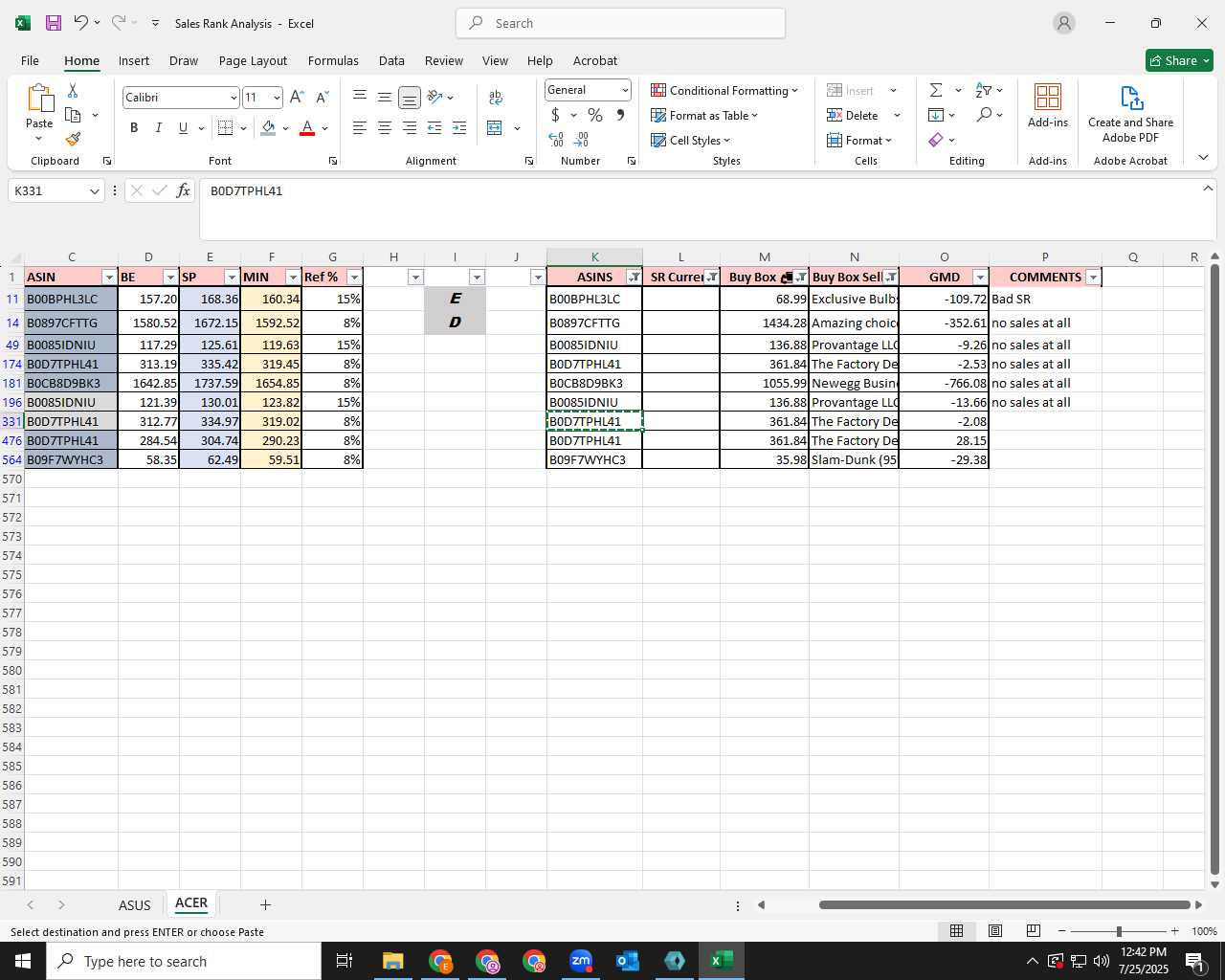Click Increase Indent icon

(x=459, y=127)
